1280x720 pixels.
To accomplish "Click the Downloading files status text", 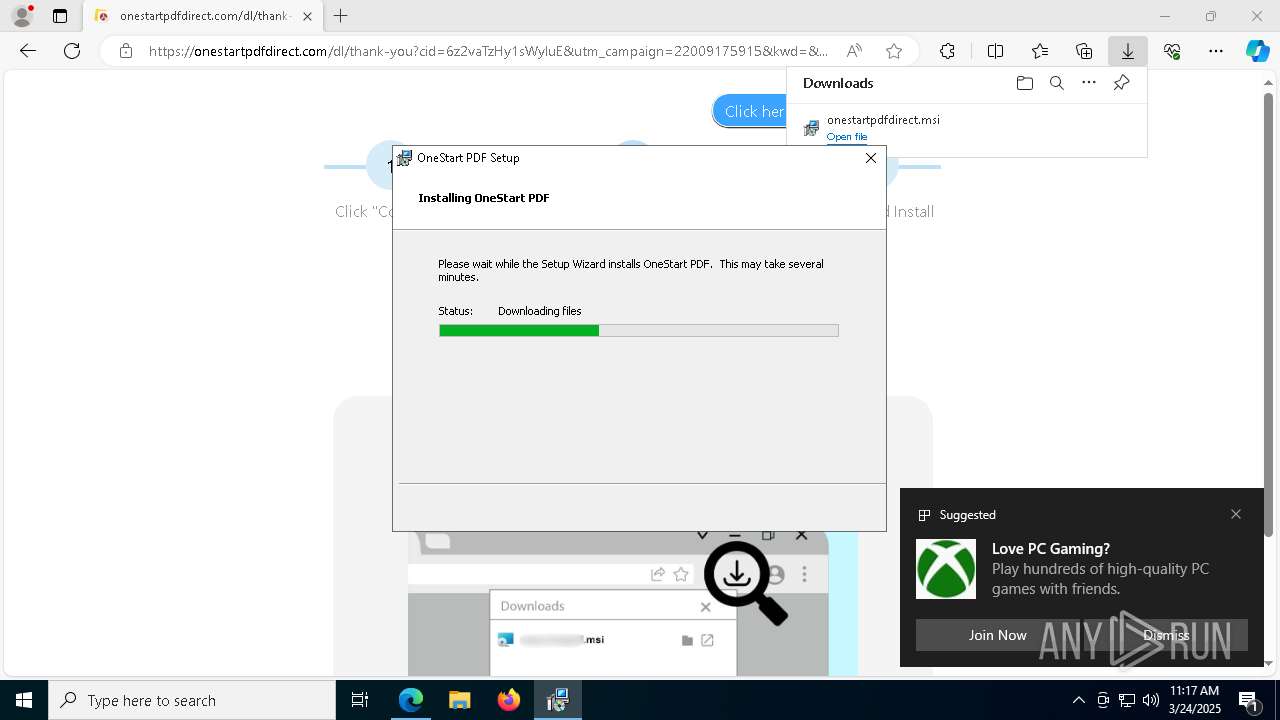I will 539,311.
